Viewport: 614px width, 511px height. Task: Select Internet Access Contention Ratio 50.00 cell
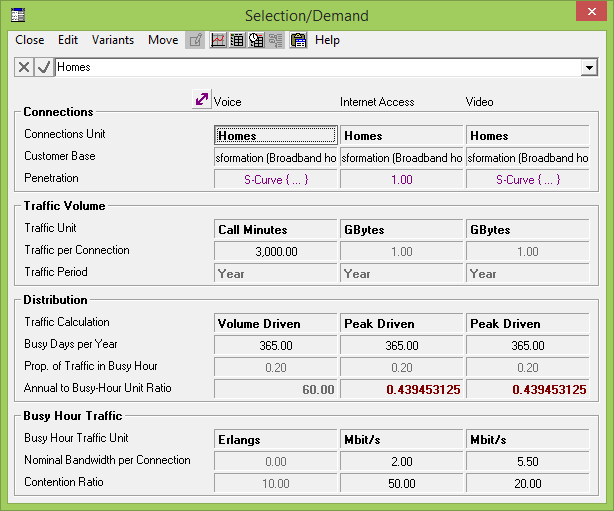(401, 484)
